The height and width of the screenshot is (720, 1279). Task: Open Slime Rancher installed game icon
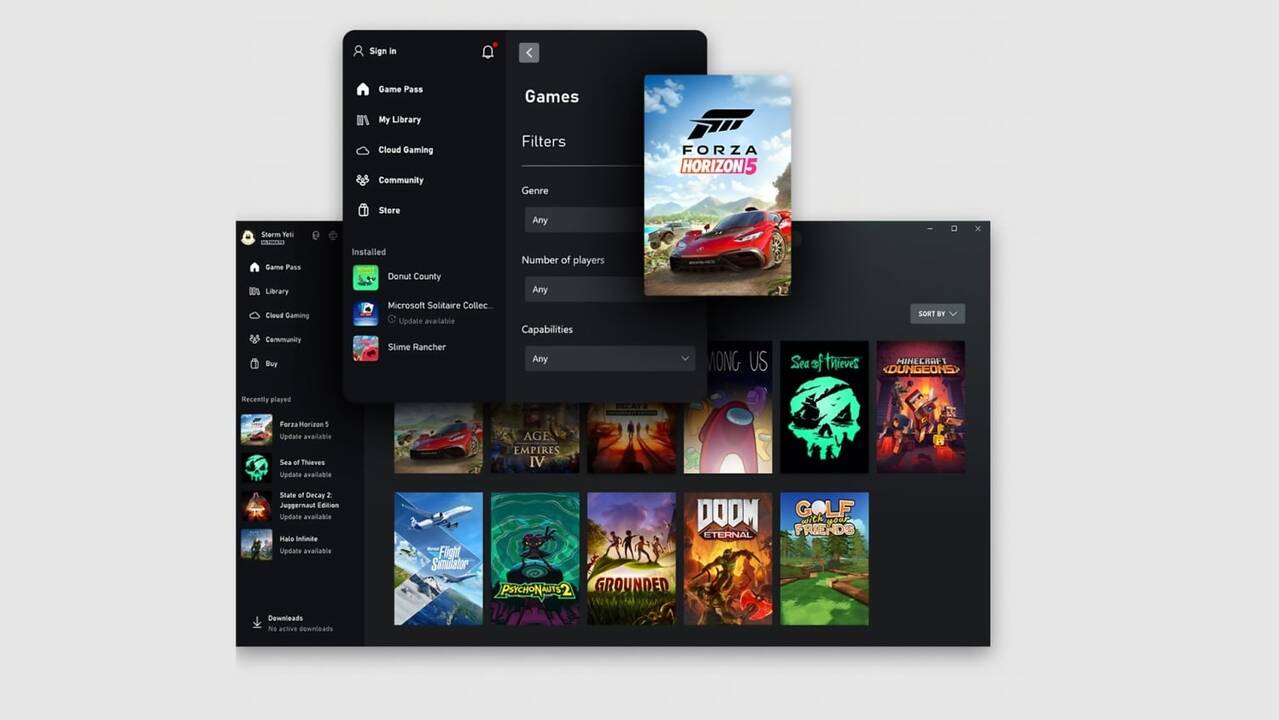pos(365,348)
